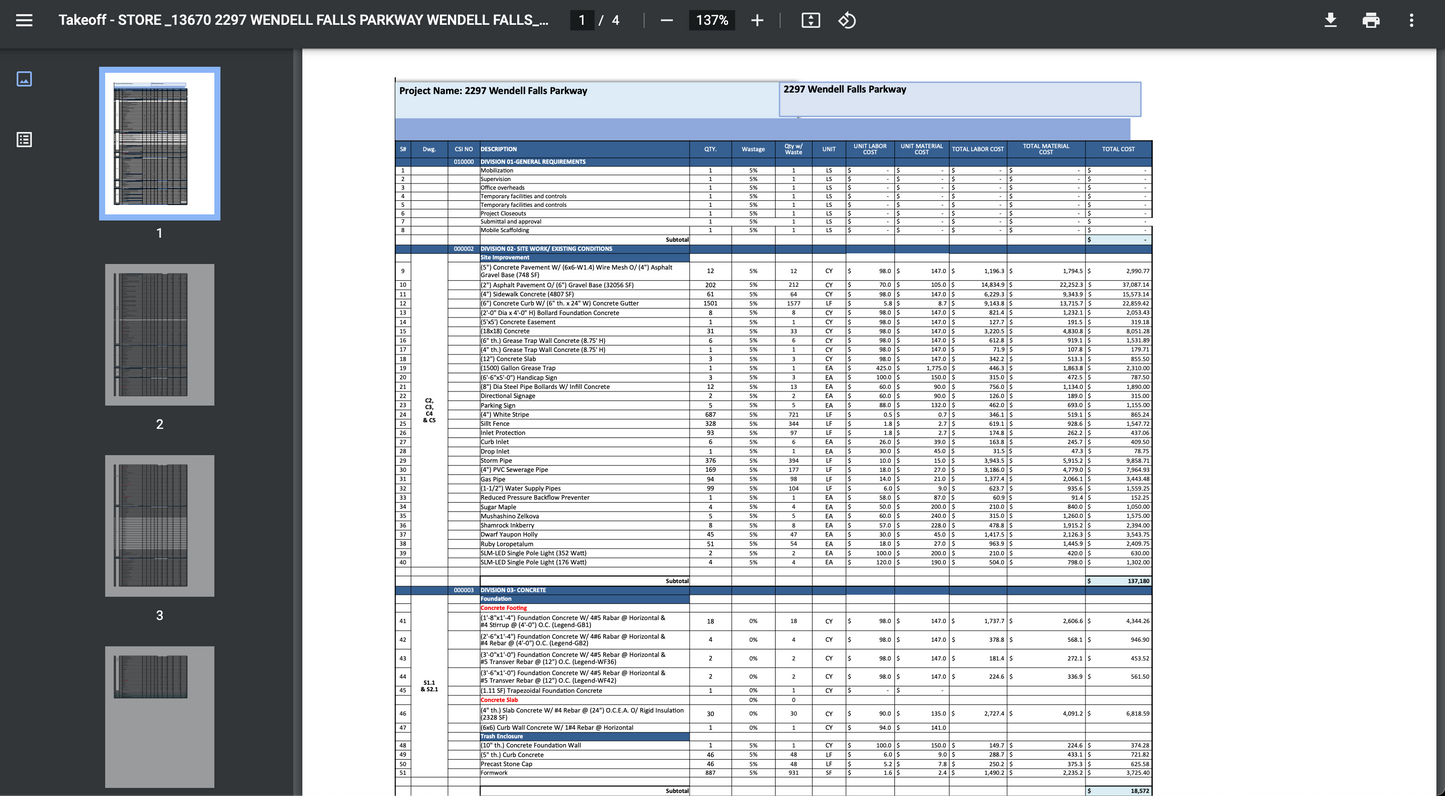Rotate the document counterclockwise

(847, 20)
